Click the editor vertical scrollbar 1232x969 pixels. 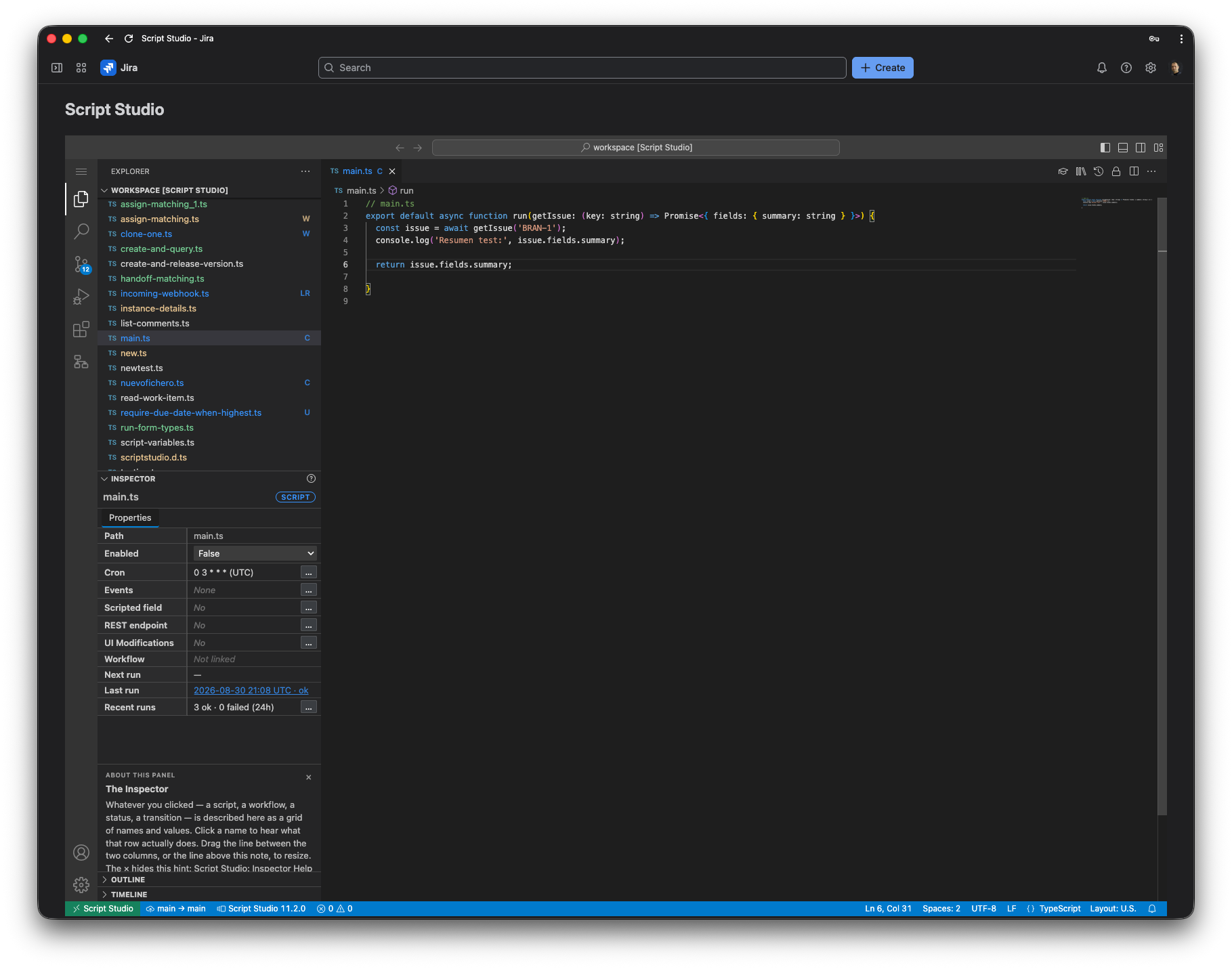coord(1162,508)
